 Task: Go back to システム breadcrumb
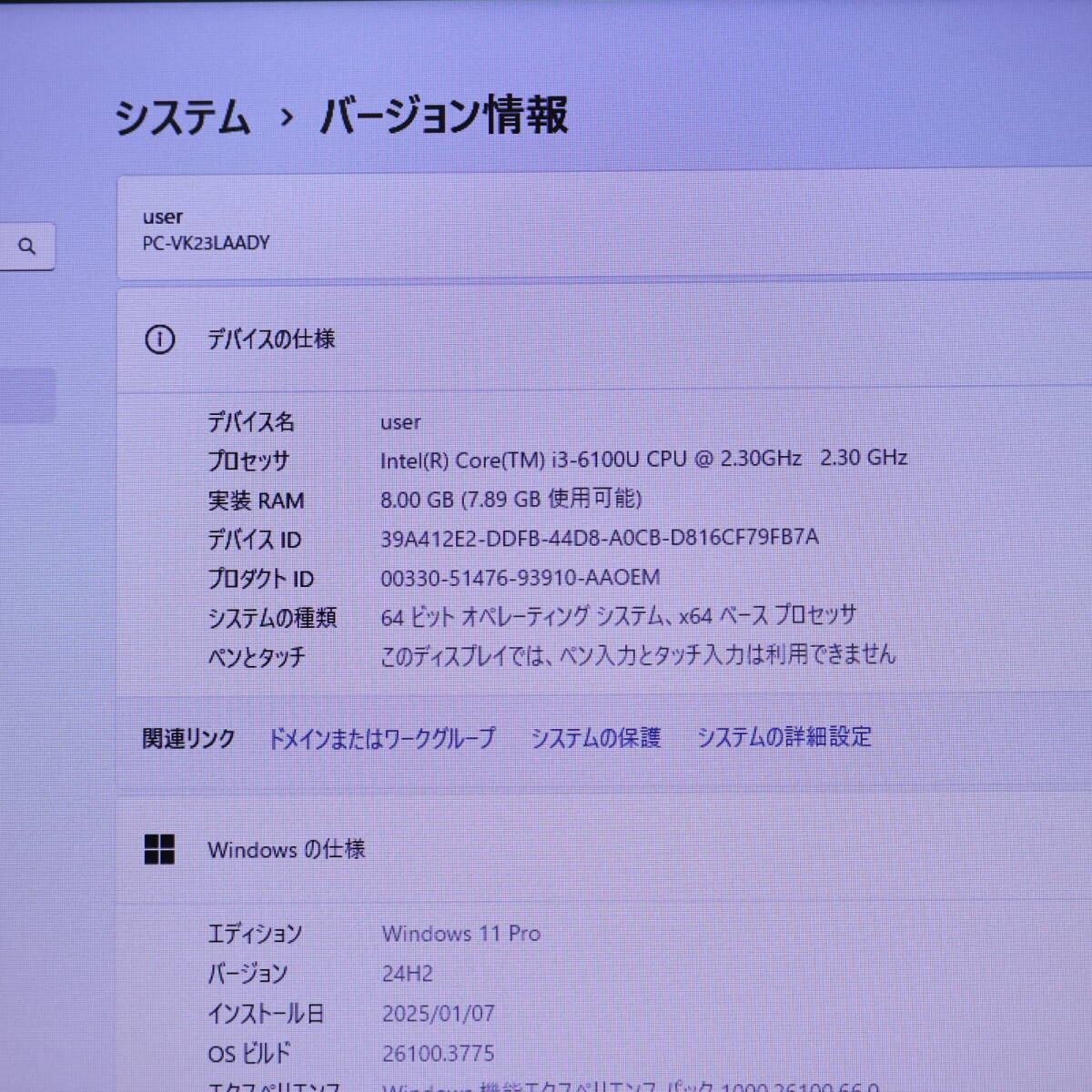point(182,118)
